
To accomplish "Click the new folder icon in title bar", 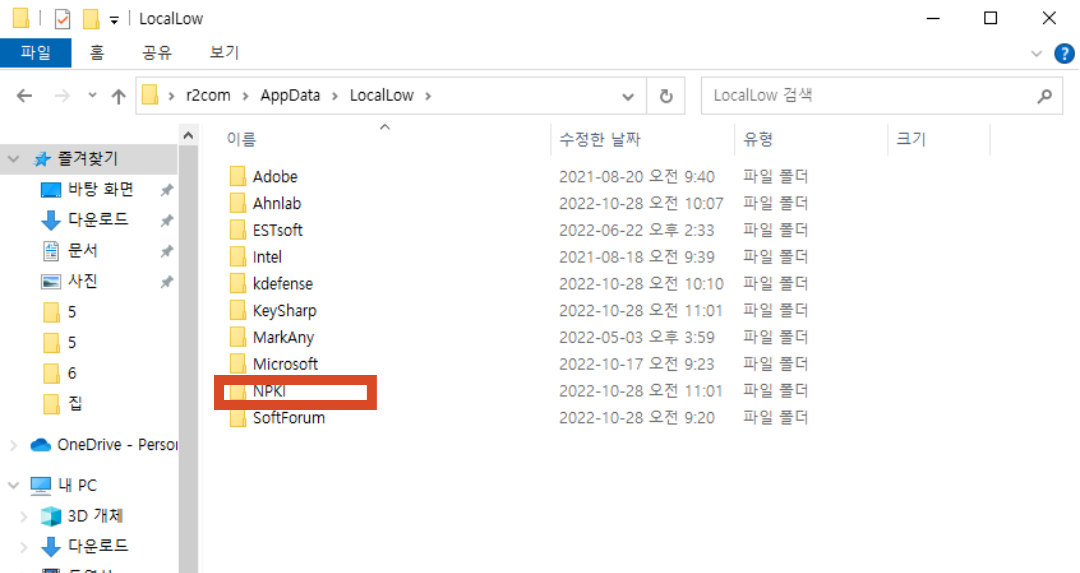I will pos(90,19).
